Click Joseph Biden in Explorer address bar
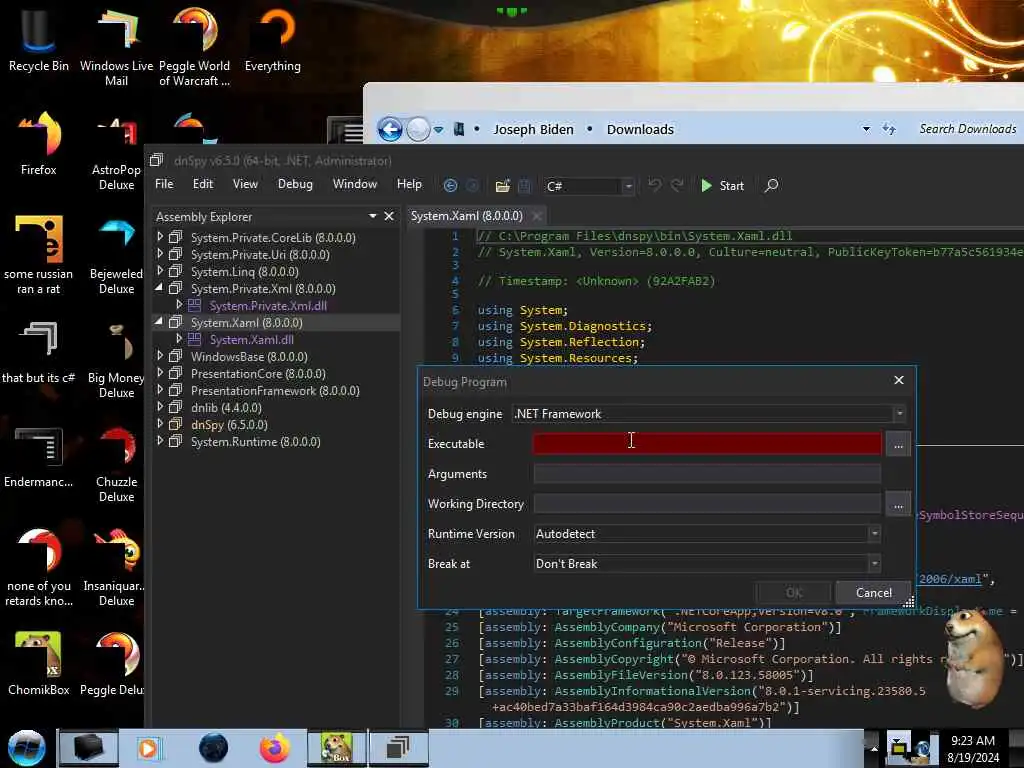The height and width of the screenshot is (768, 1024). [533, 129]
